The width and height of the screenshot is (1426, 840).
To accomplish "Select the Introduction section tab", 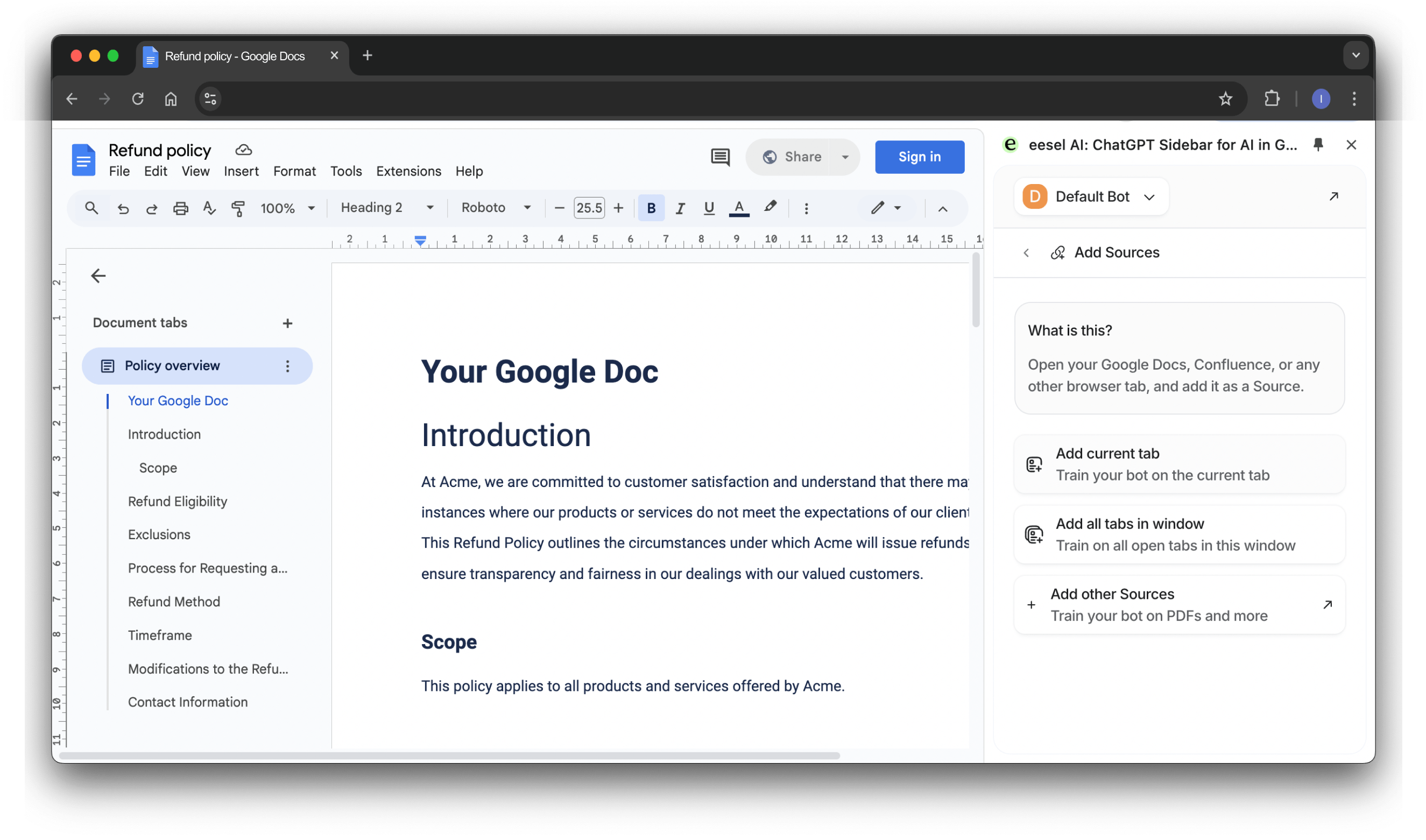I will (x=163, y=433).
